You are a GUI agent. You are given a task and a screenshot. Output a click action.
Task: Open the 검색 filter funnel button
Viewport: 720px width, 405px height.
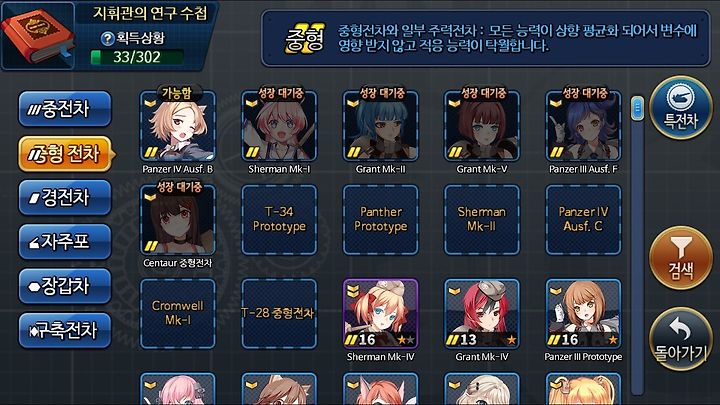[x=681, y=258]
